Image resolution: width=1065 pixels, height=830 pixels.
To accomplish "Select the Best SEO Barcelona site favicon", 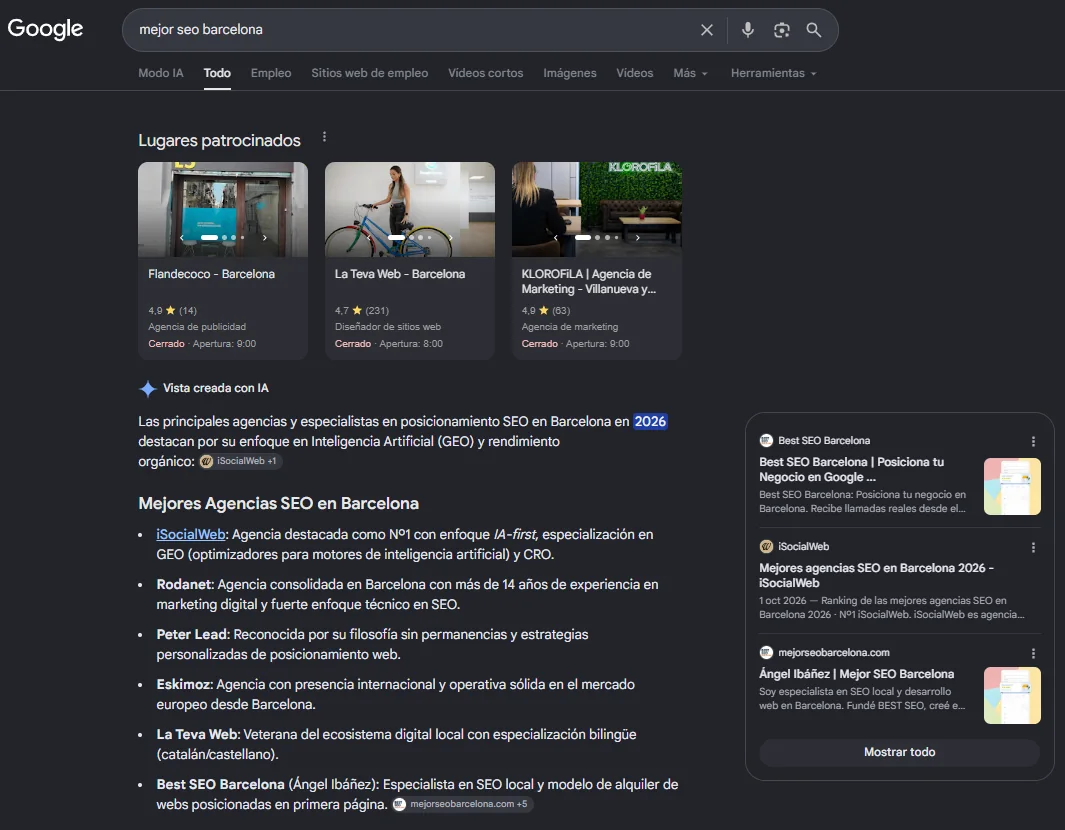I will pos(766,440).
